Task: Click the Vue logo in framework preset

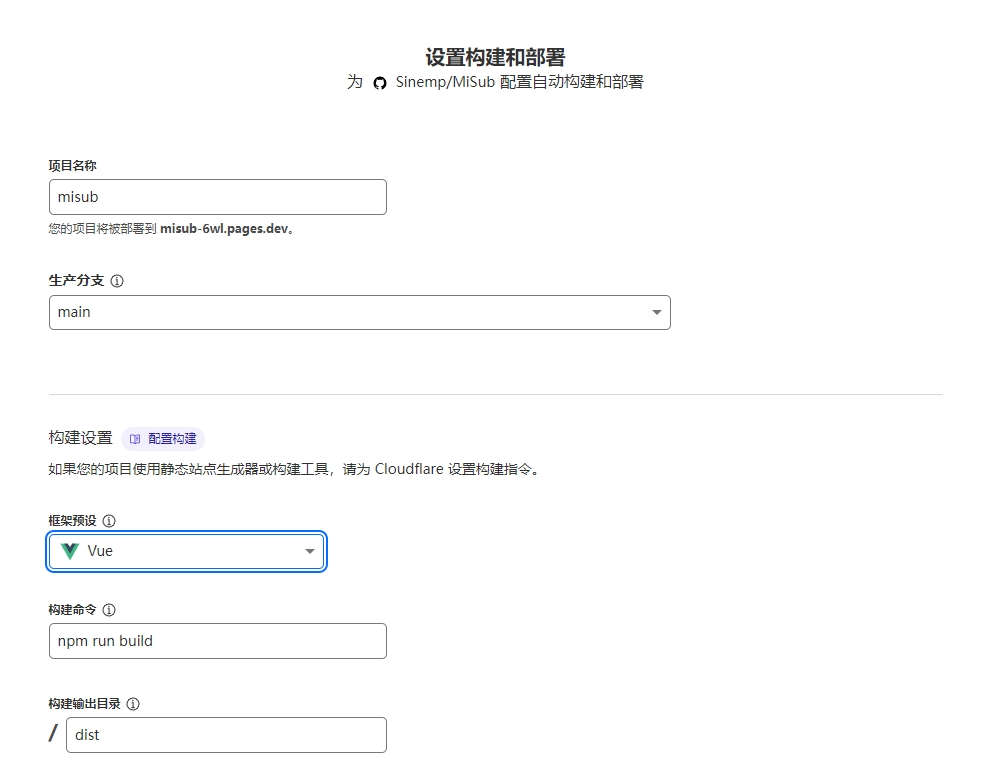Action: (x=70, y=551)
